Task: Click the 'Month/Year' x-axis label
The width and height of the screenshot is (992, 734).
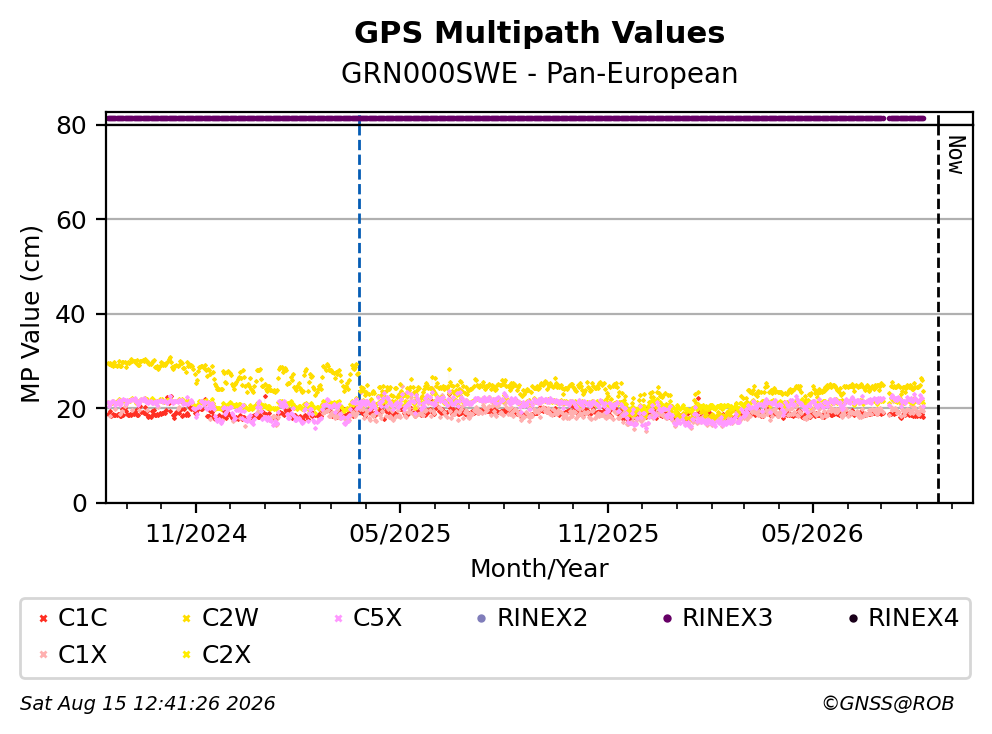Action: [x=539, y=568]
